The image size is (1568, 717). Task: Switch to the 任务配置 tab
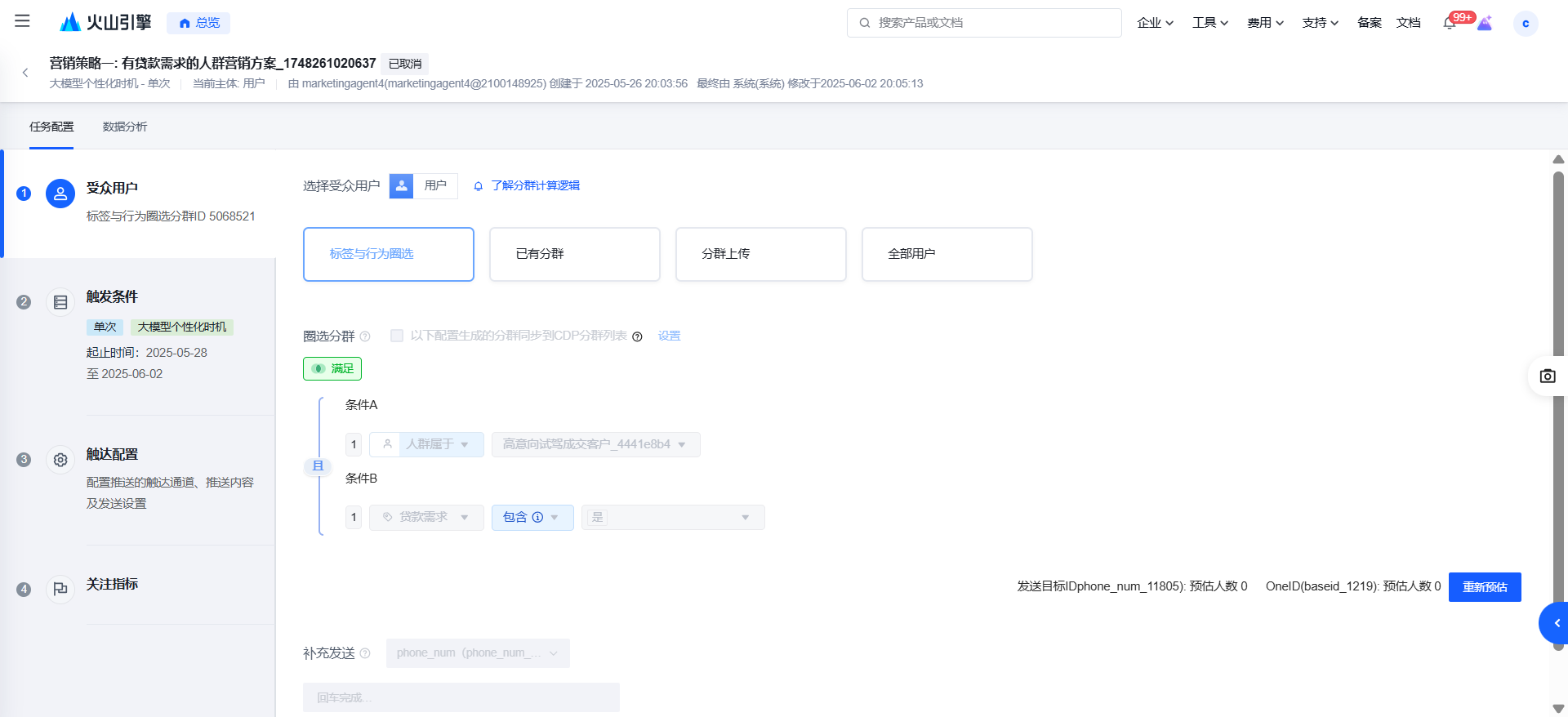pos(51,127)
